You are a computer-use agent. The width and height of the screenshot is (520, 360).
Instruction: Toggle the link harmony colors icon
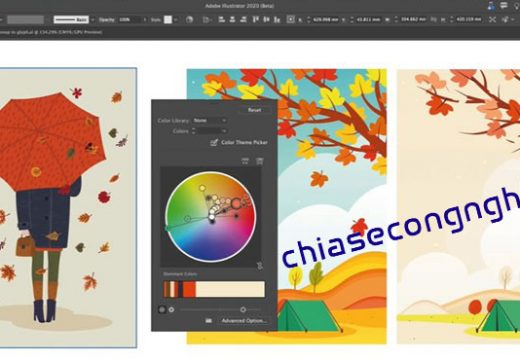(260, 266)
